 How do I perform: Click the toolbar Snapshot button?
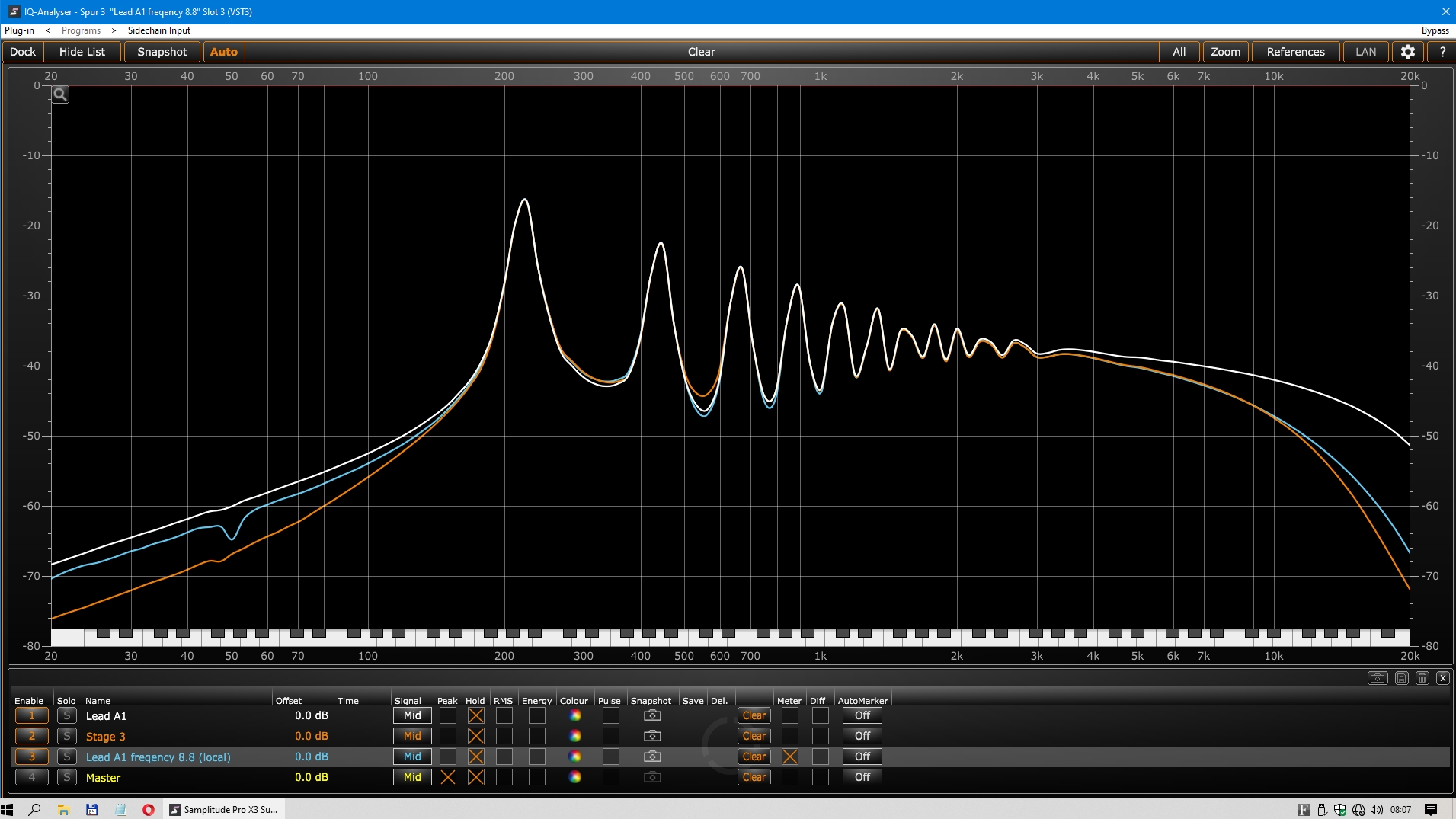tap(162, 52)
